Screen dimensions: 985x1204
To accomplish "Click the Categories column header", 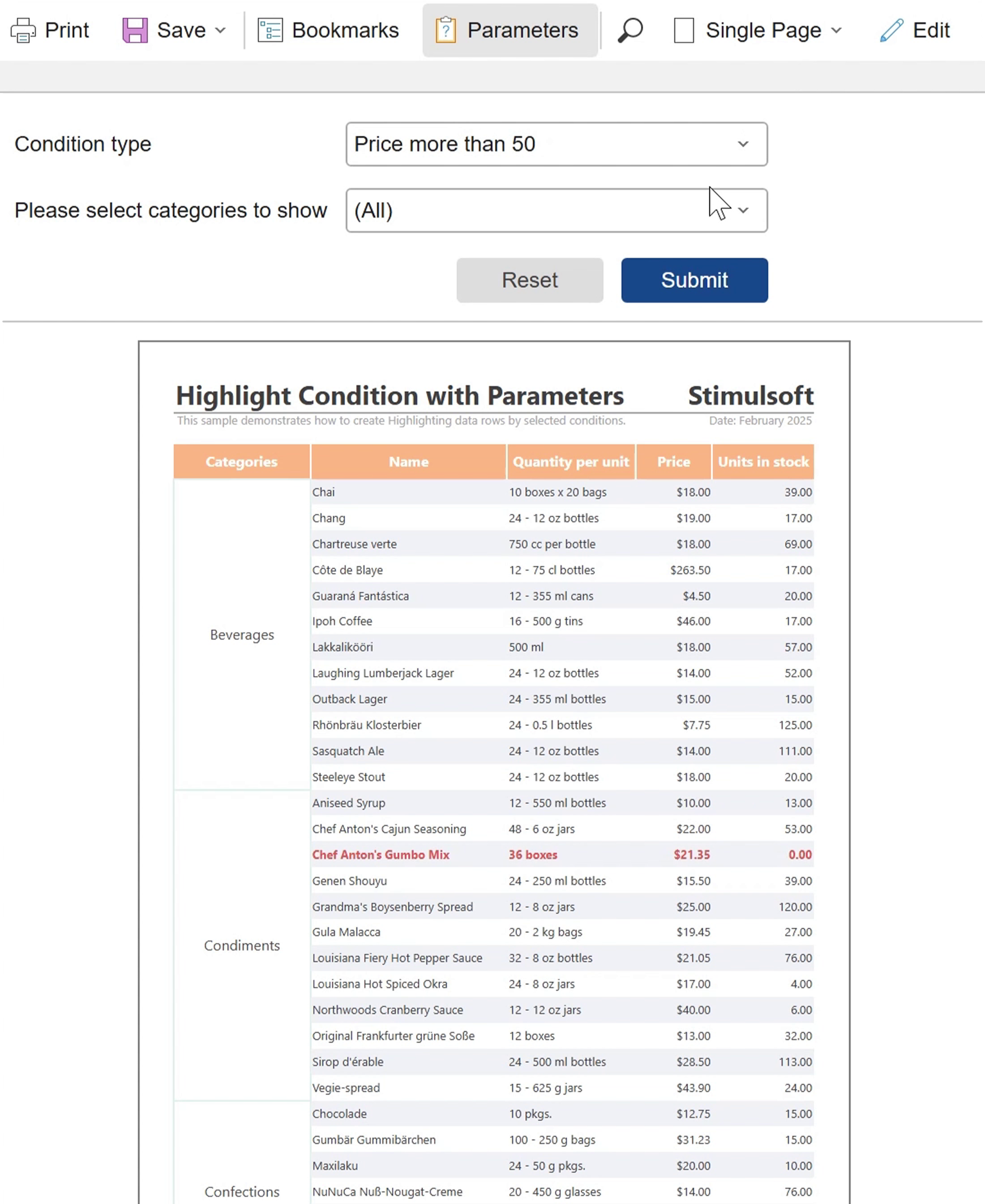I will [242, 461].
